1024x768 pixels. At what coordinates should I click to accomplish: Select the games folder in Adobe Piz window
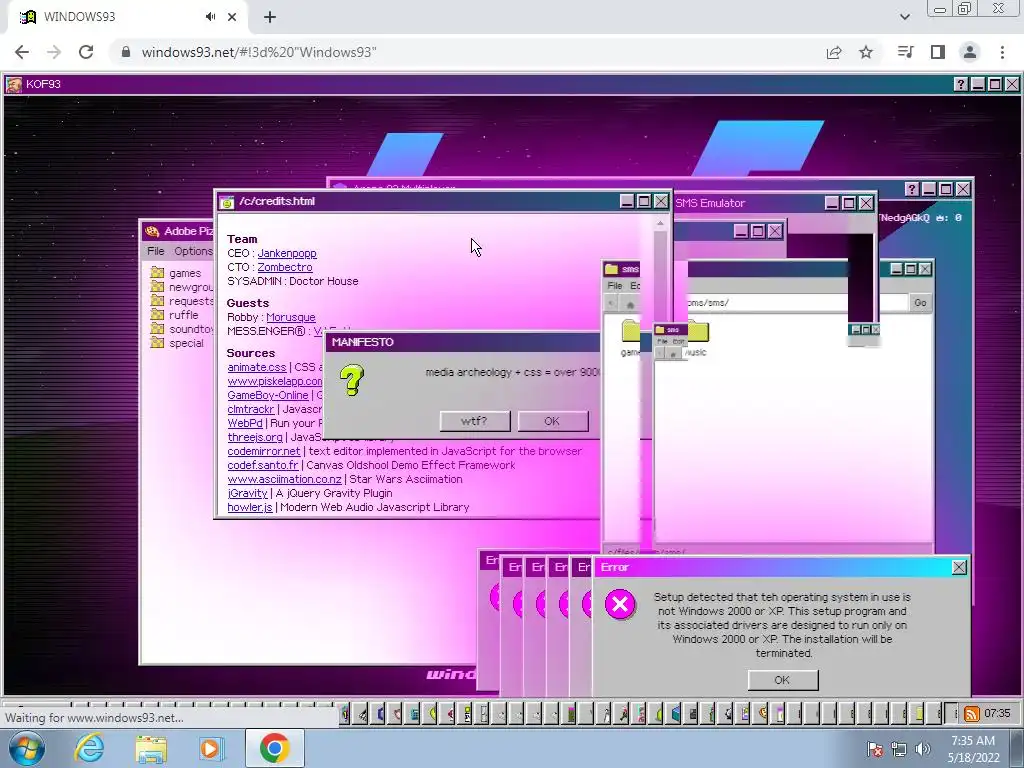(x=176, y=273)
